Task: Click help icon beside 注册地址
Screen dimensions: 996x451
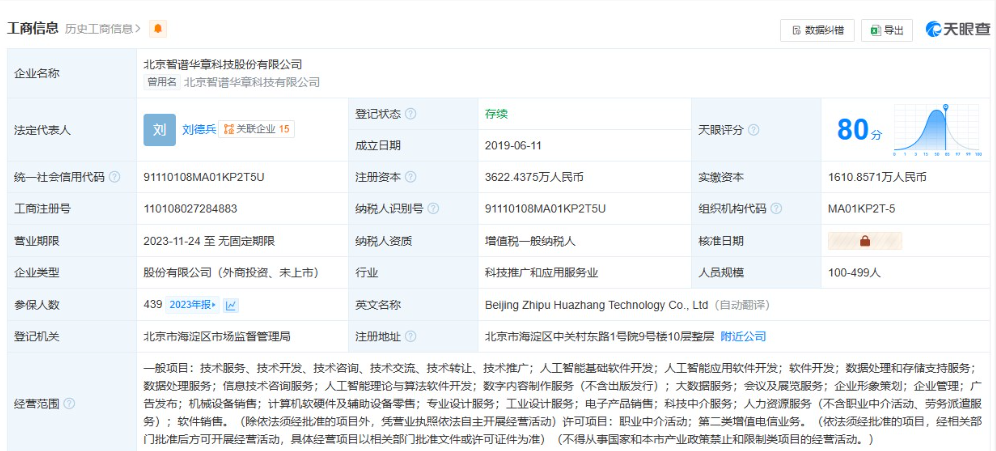Action: coord(410,336)
